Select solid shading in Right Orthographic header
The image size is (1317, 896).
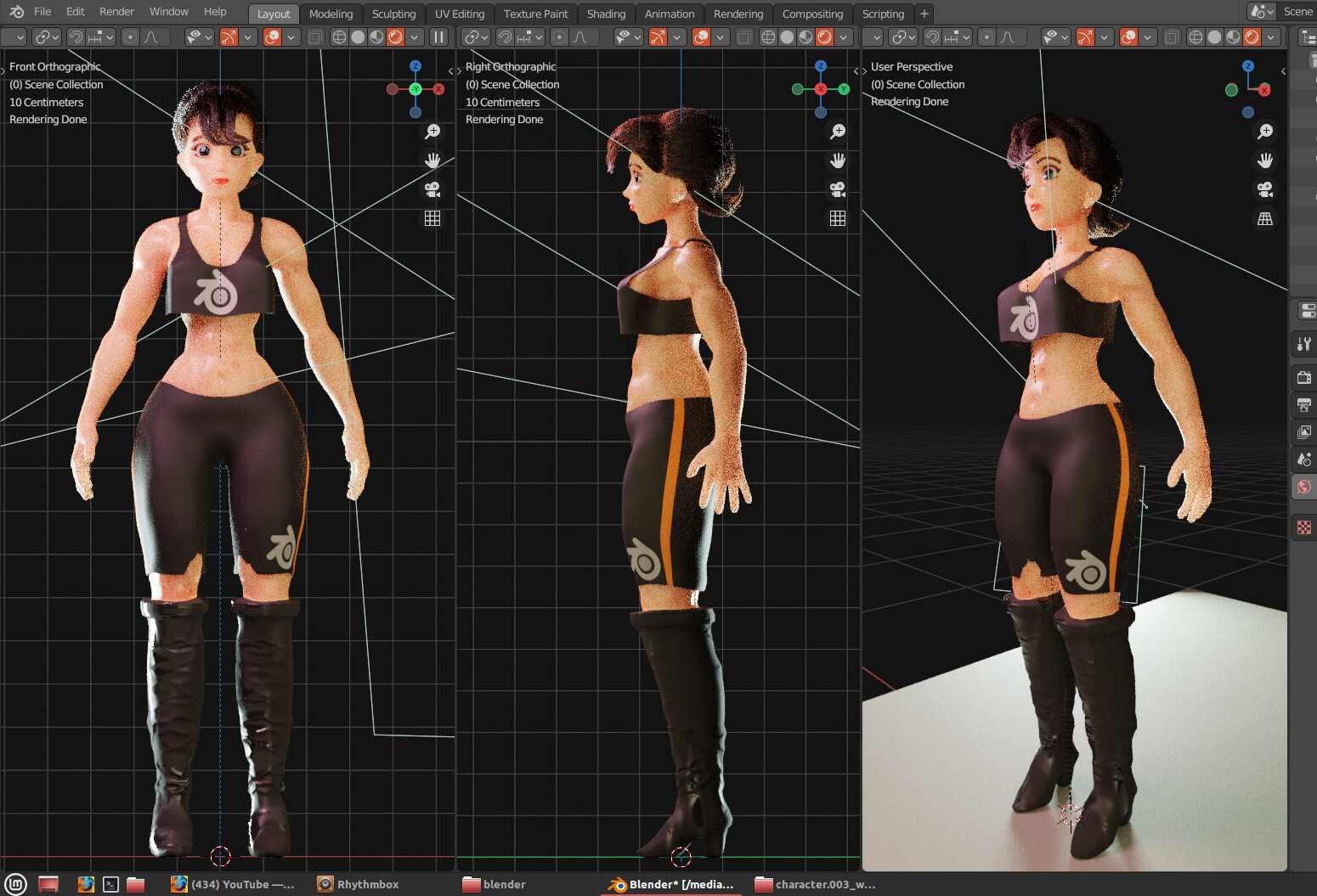pos(787,37)
